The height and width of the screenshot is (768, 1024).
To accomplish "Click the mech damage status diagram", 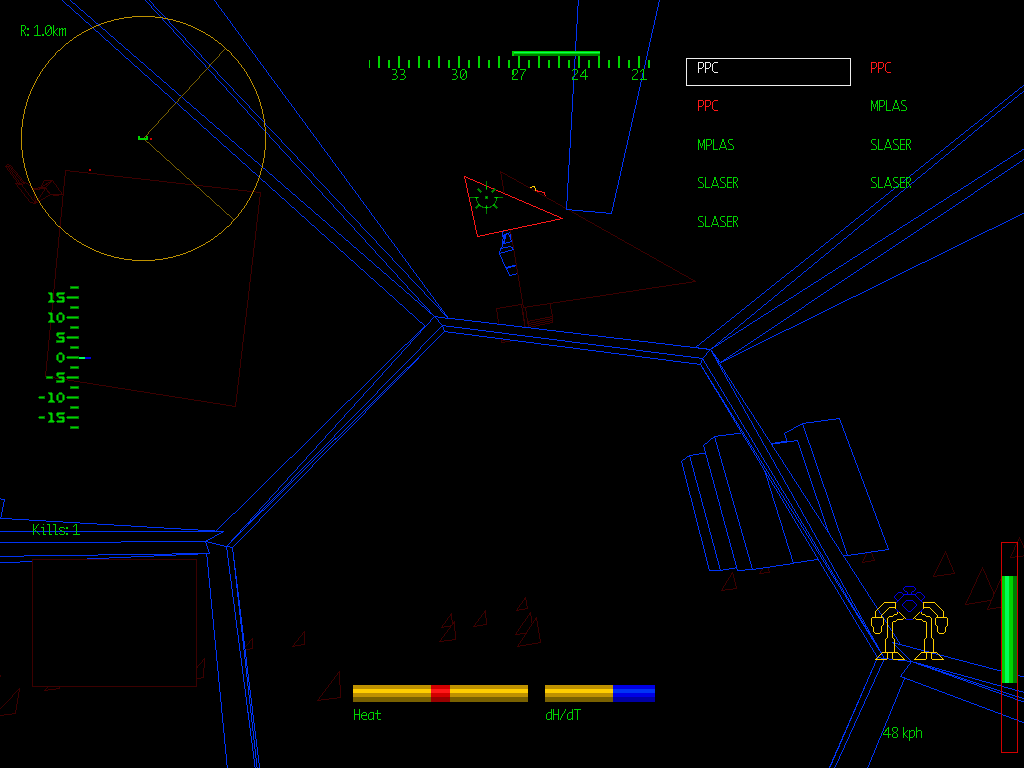I will point(911,622).
